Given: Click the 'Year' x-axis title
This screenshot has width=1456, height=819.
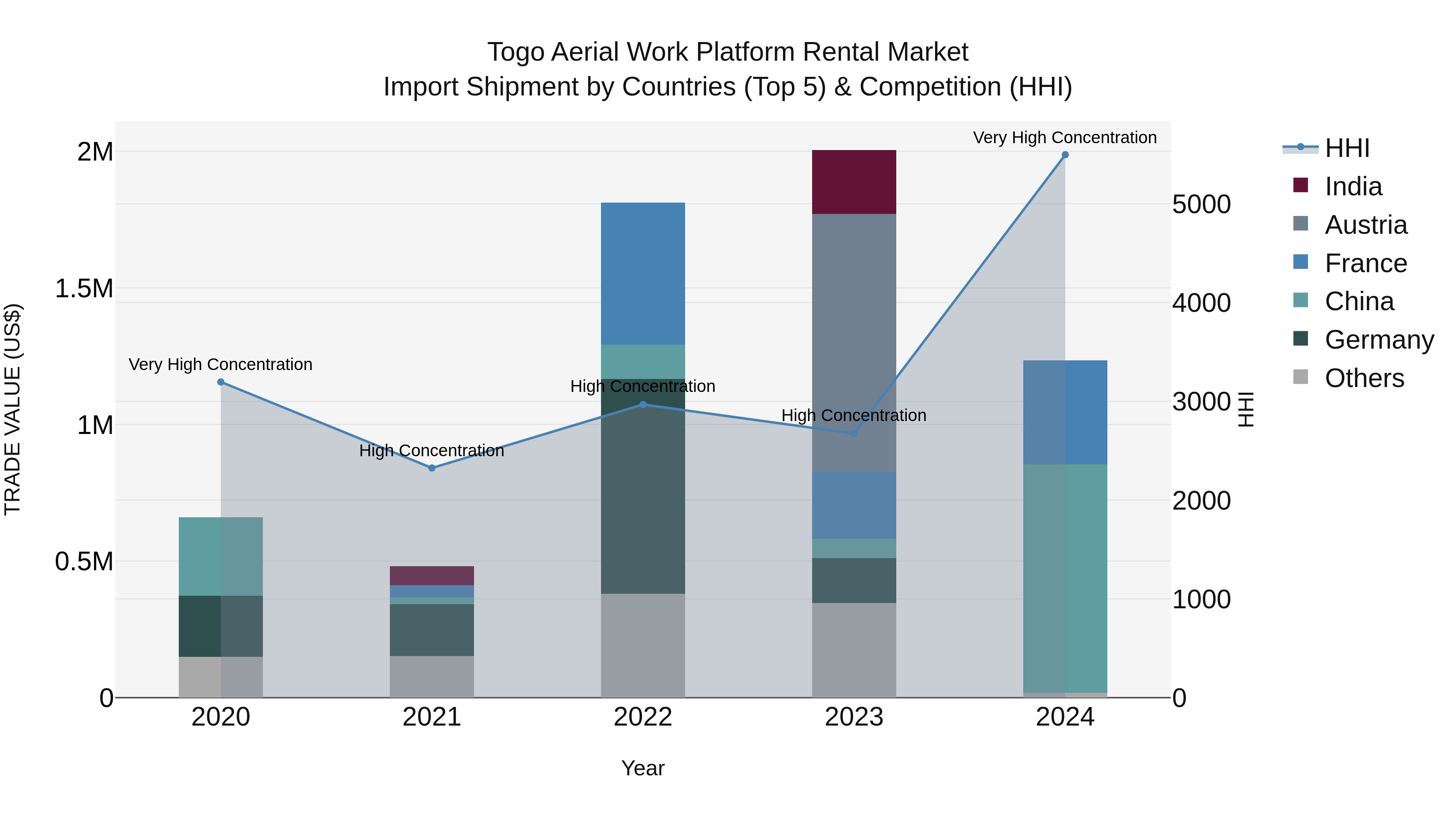Looking at the screenshot, I should click(x=643, y=769).
